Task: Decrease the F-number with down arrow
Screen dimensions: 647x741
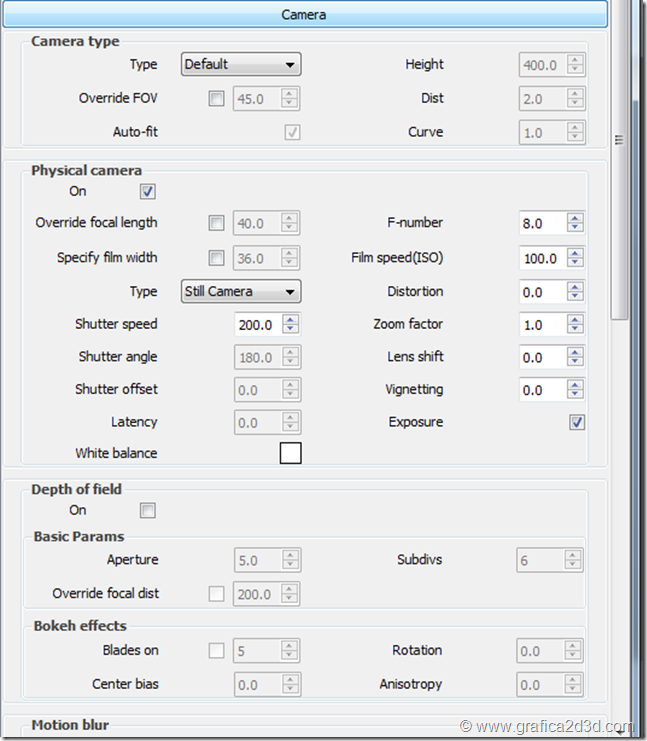Action: point(575,229)
